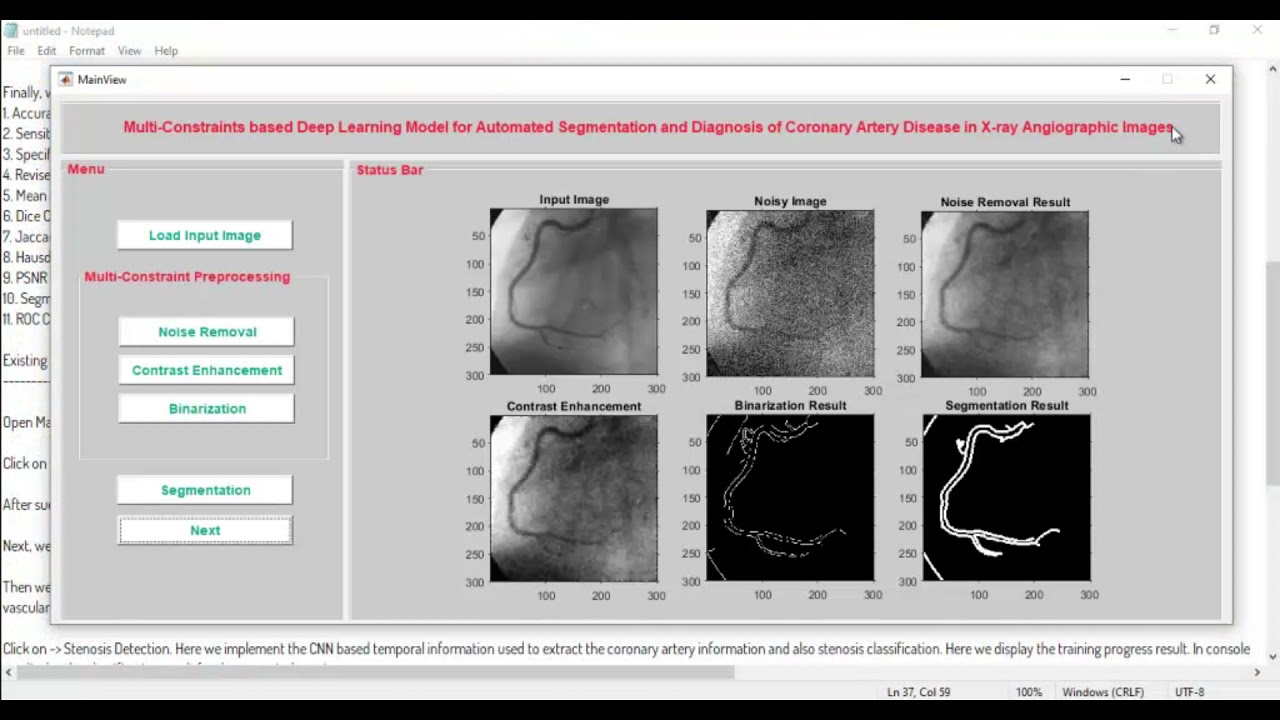Click the red title banner text

click(648, 127)
